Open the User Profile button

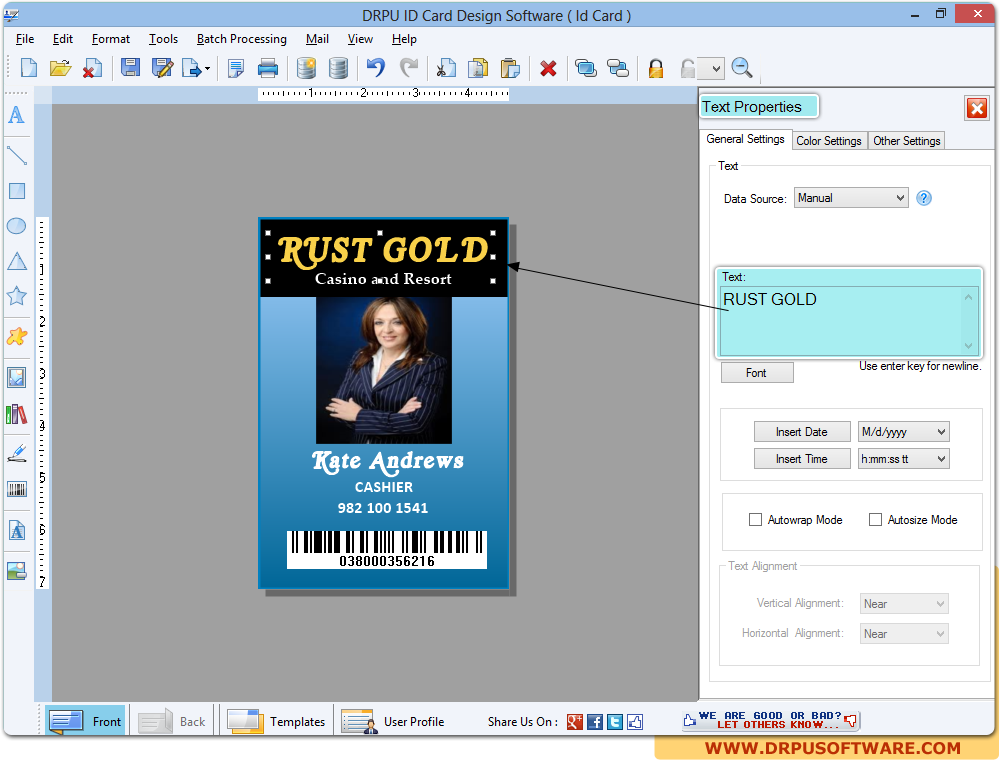(393, 721)
